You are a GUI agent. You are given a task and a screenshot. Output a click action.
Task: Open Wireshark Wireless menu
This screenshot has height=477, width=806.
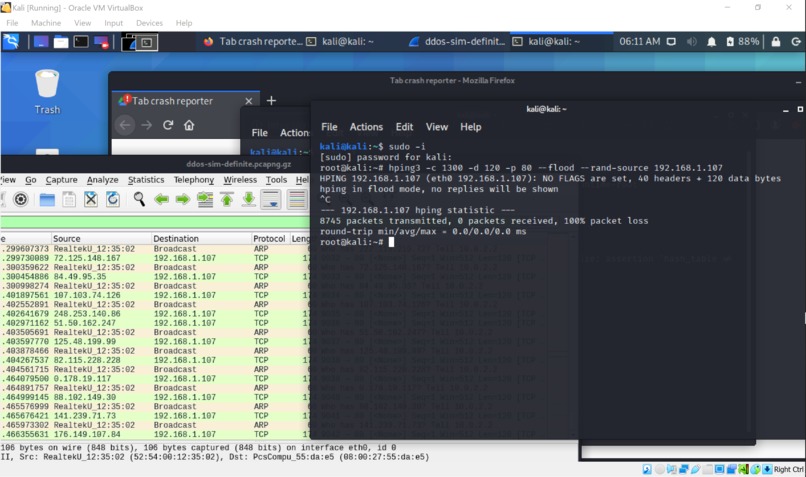tap(240, 180)
